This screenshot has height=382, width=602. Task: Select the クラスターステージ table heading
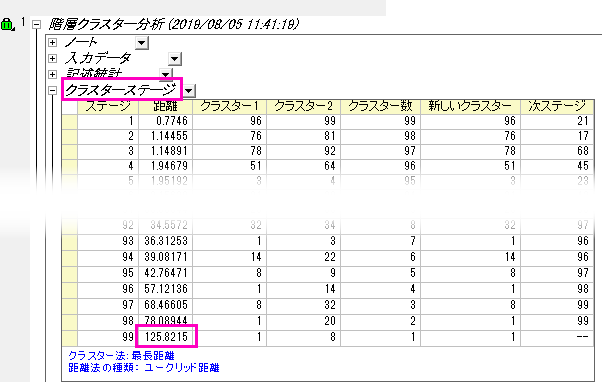pyautogui.click(x=121, y=89)
